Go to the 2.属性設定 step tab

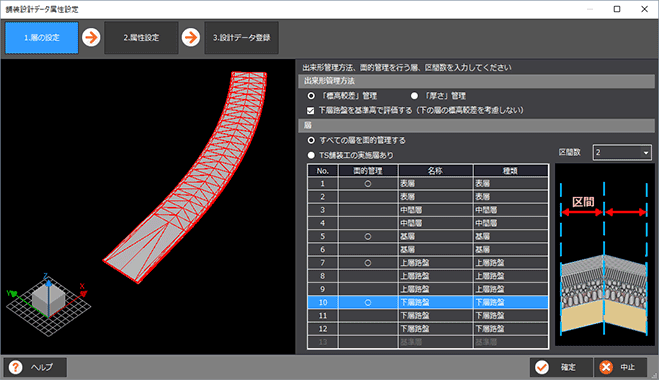click(141, 37)
